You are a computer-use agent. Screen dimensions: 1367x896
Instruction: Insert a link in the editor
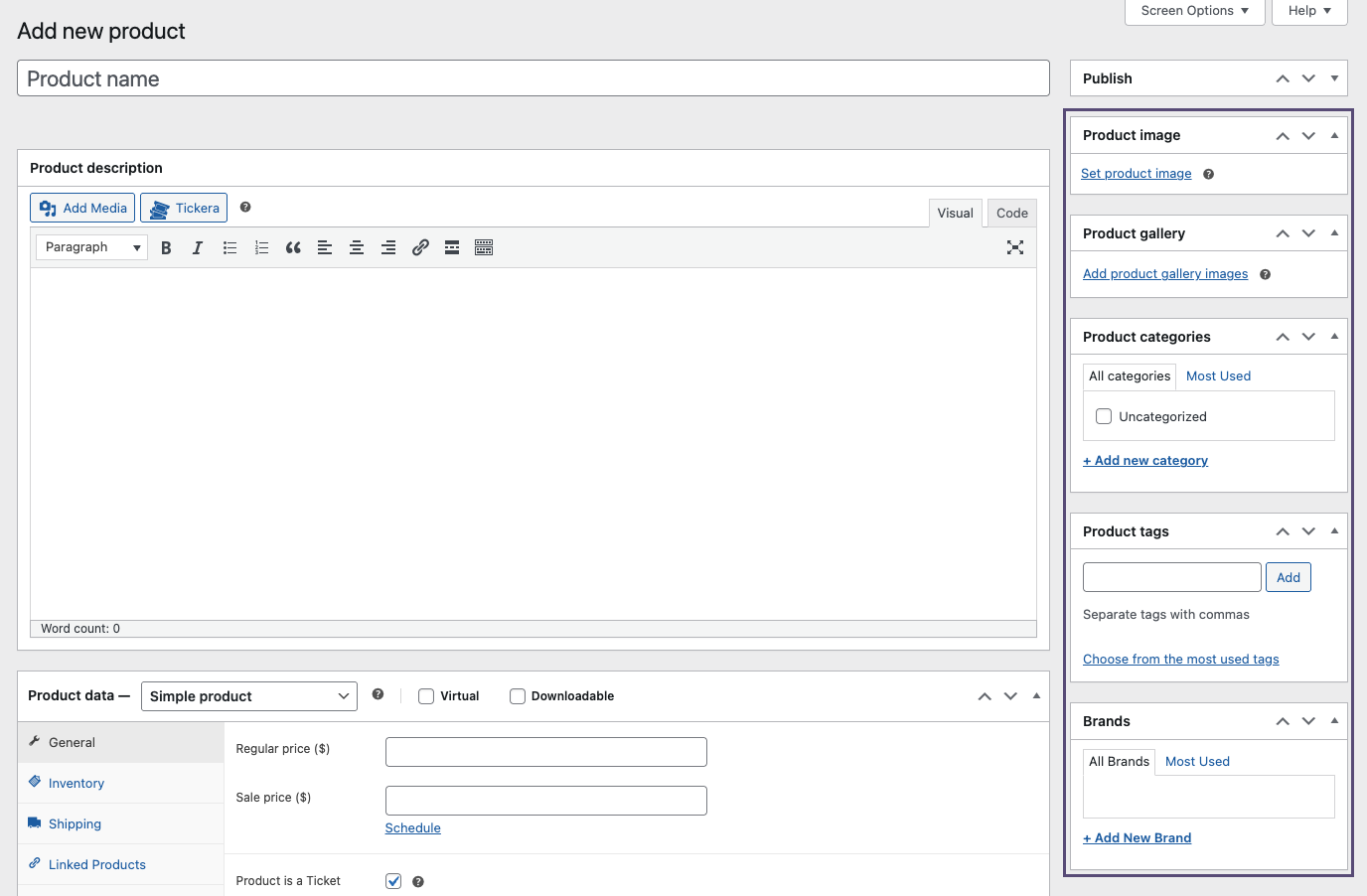coord(420,247)
